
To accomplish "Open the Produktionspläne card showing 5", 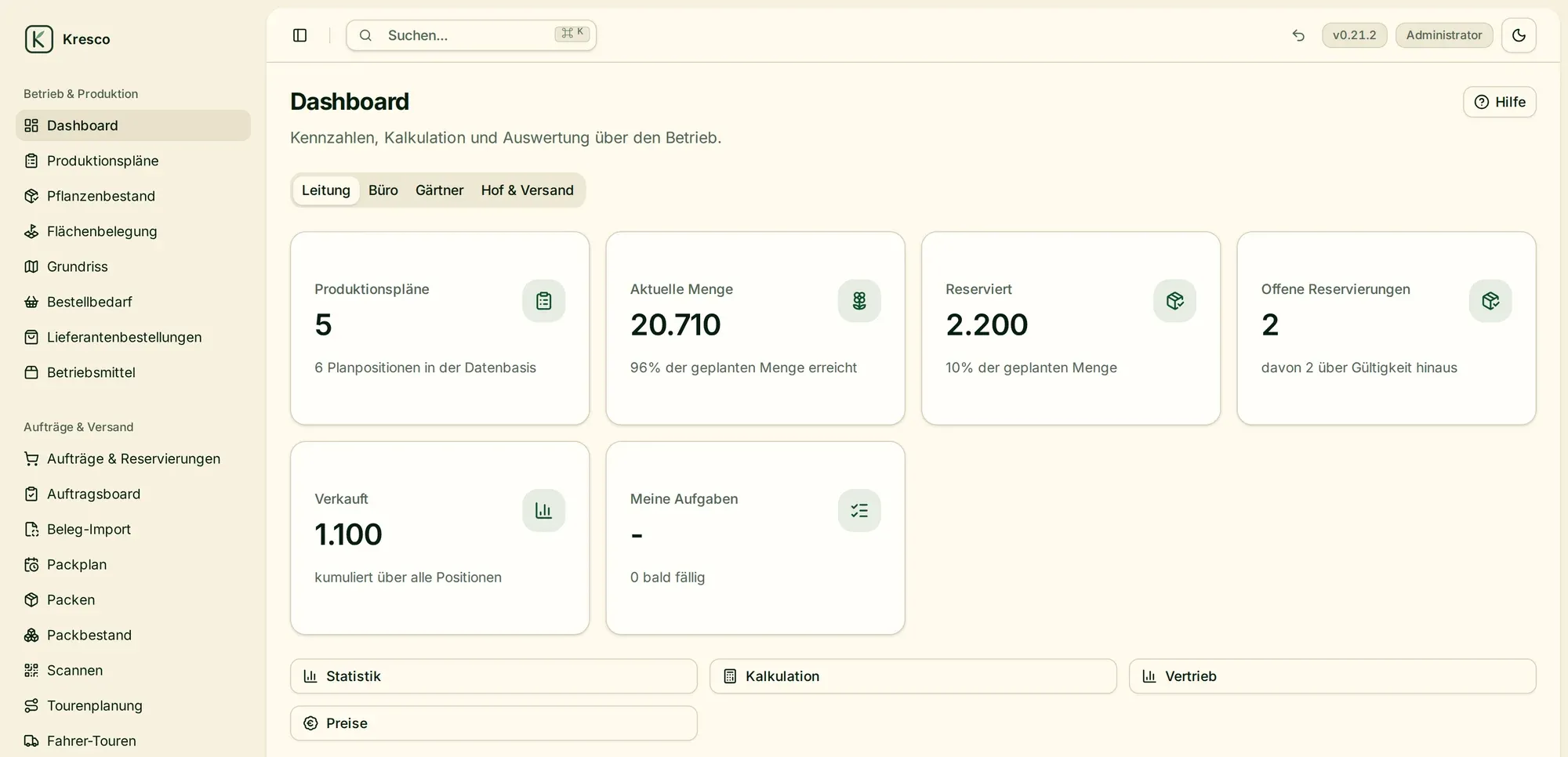I will click(x=440, y=328).
